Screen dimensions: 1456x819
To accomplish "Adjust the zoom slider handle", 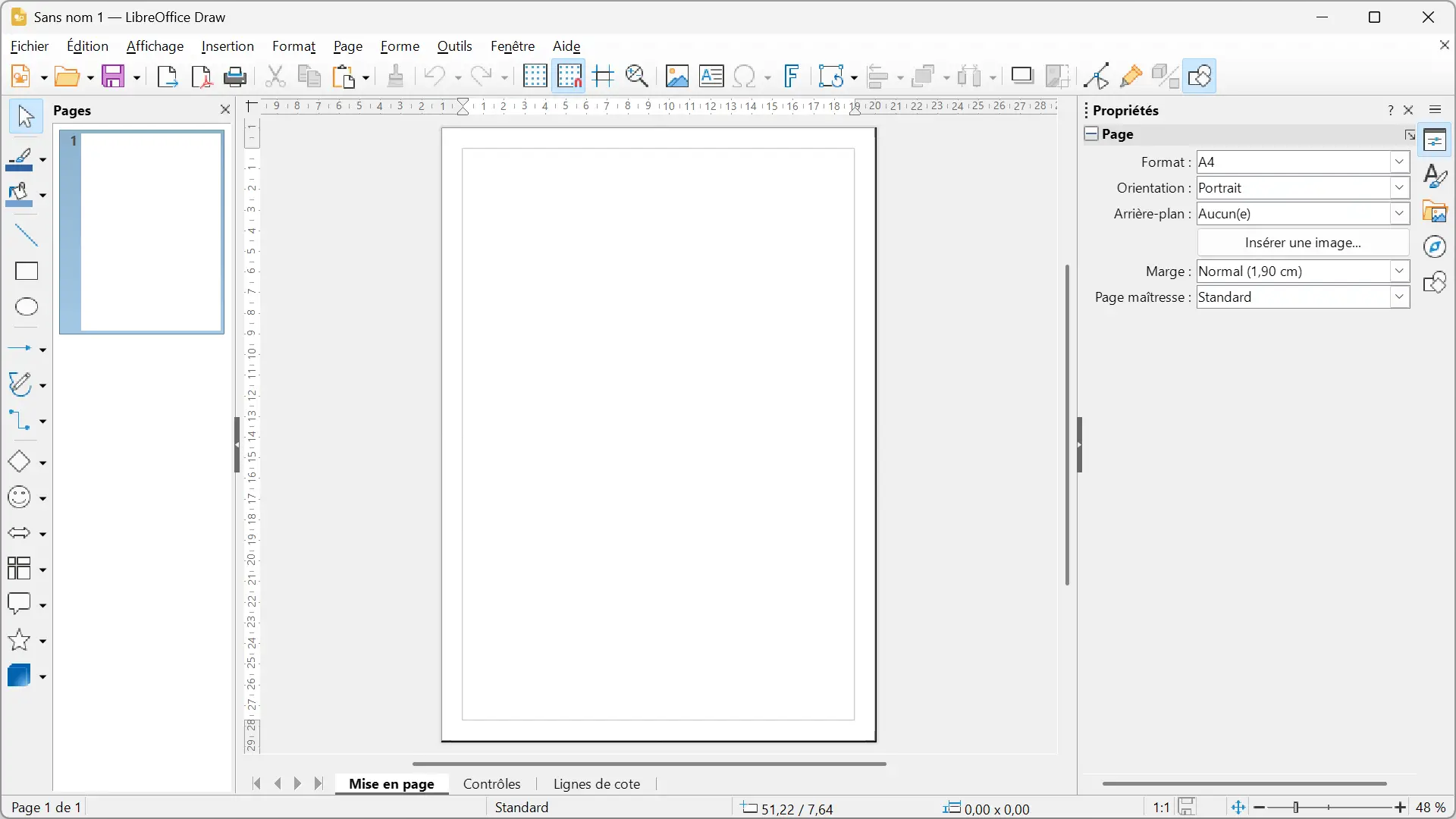I will (x=1296, y=808).
